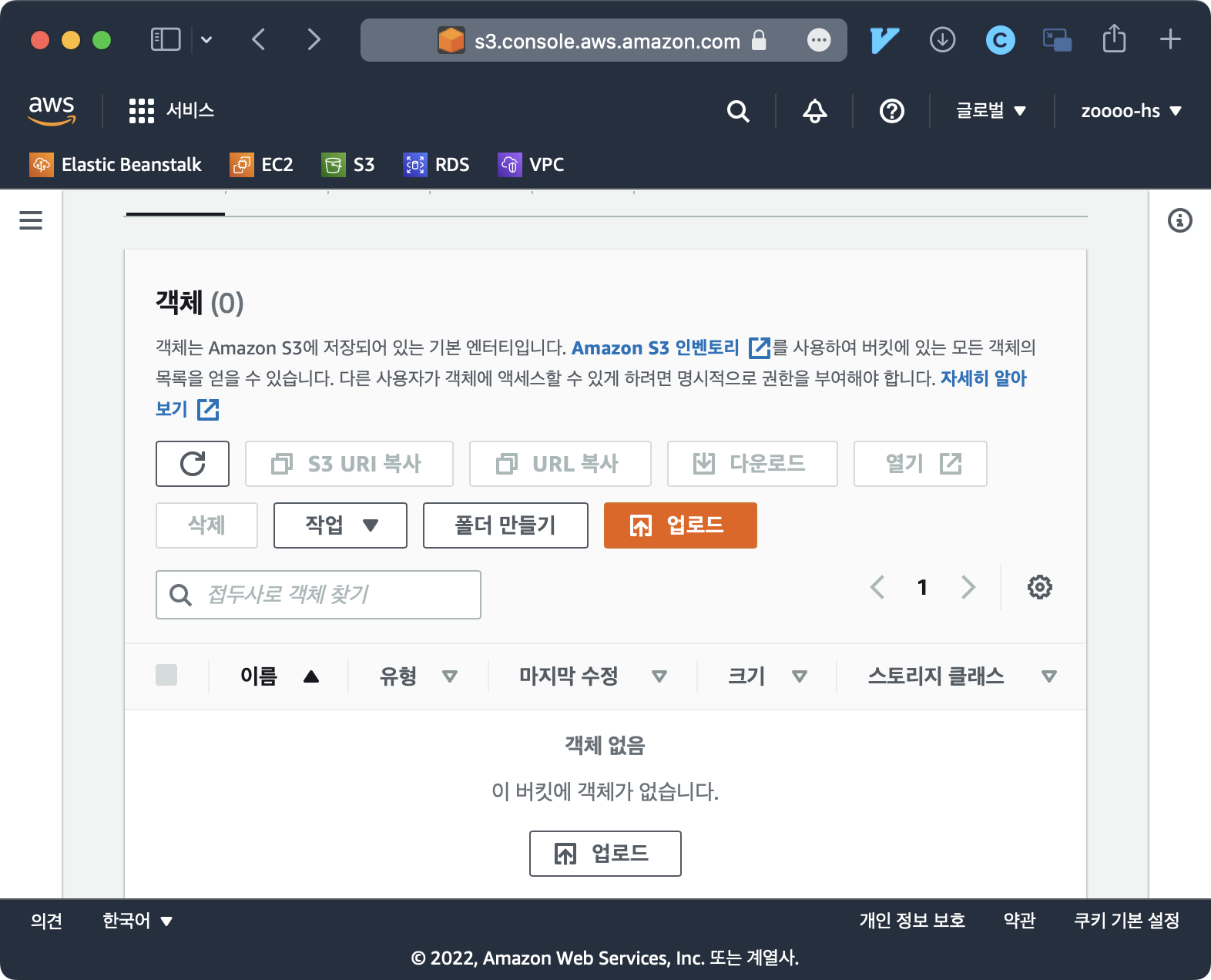Open the Safari share button

click(1114, 38)
